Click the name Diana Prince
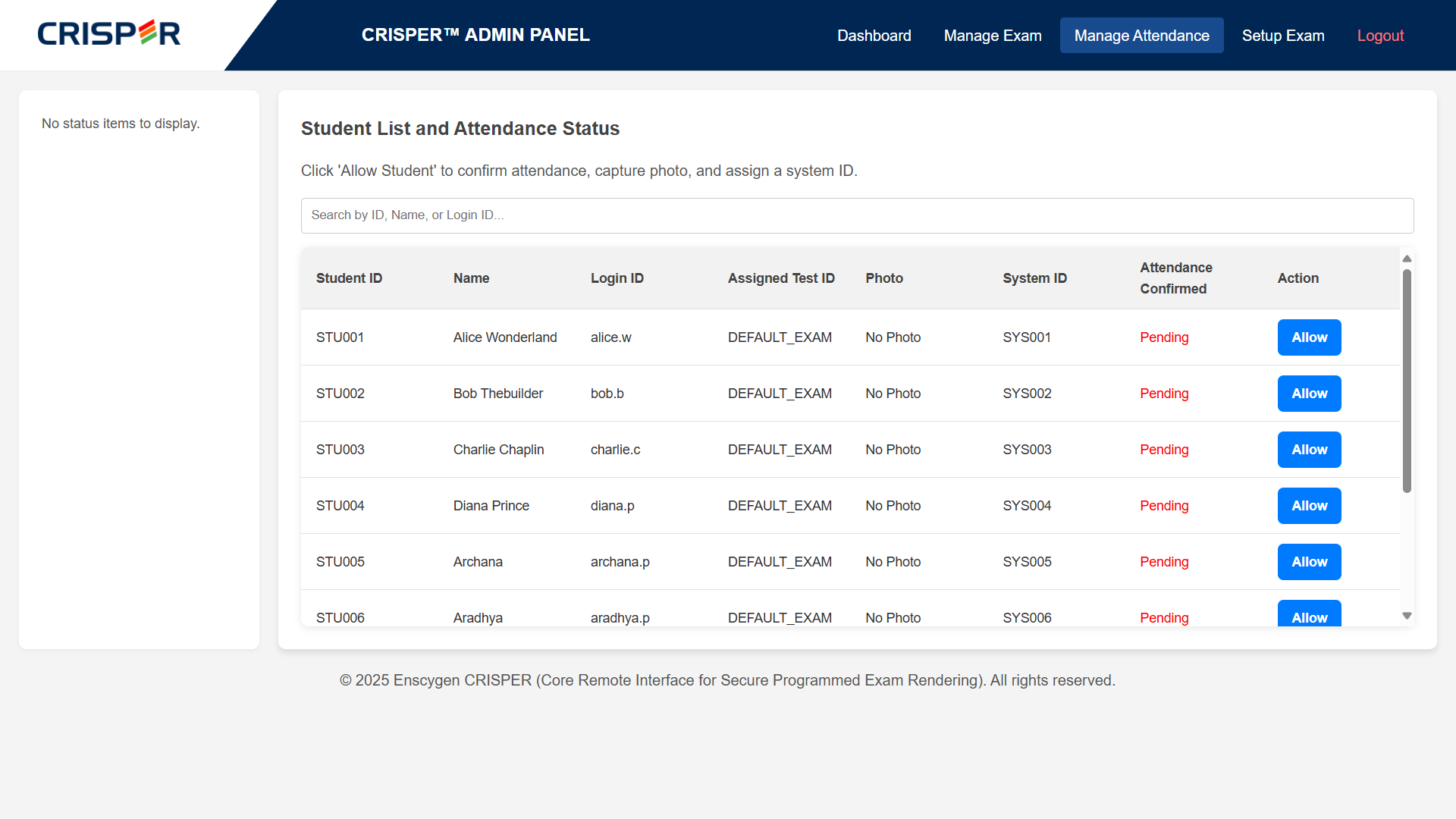The width and height of the screenshot is (1456, 819). tap(491, 506)
